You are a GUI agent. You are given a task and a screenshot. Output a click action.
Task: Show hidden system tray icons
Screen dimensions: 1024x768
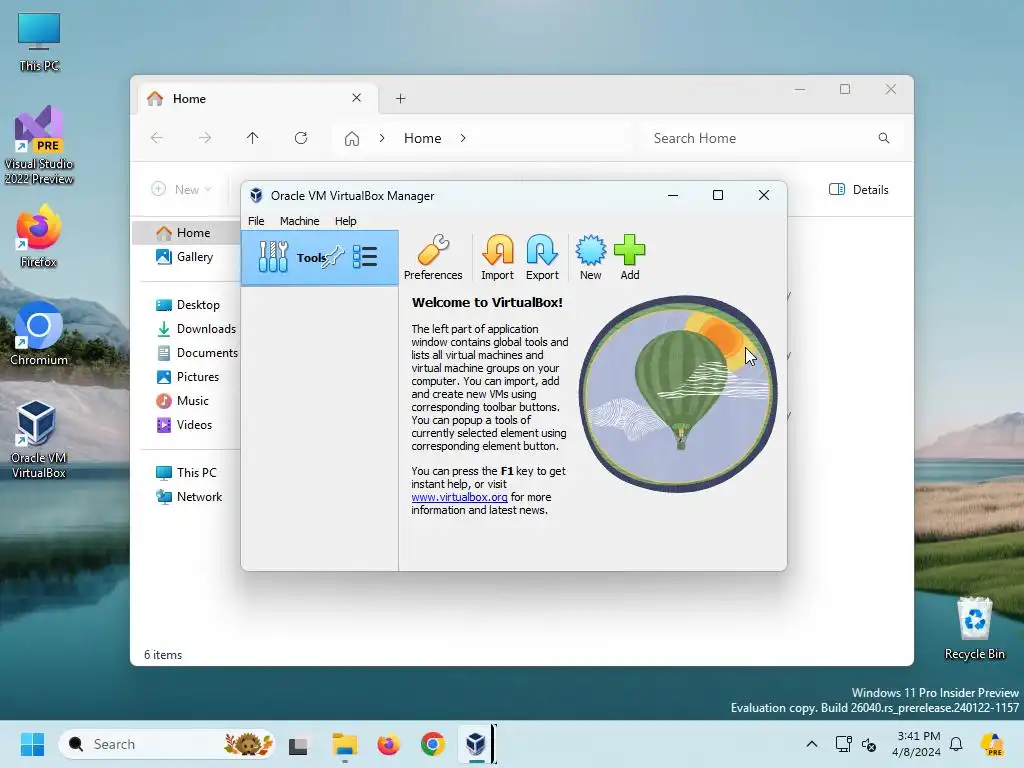(x=812, y=744)
